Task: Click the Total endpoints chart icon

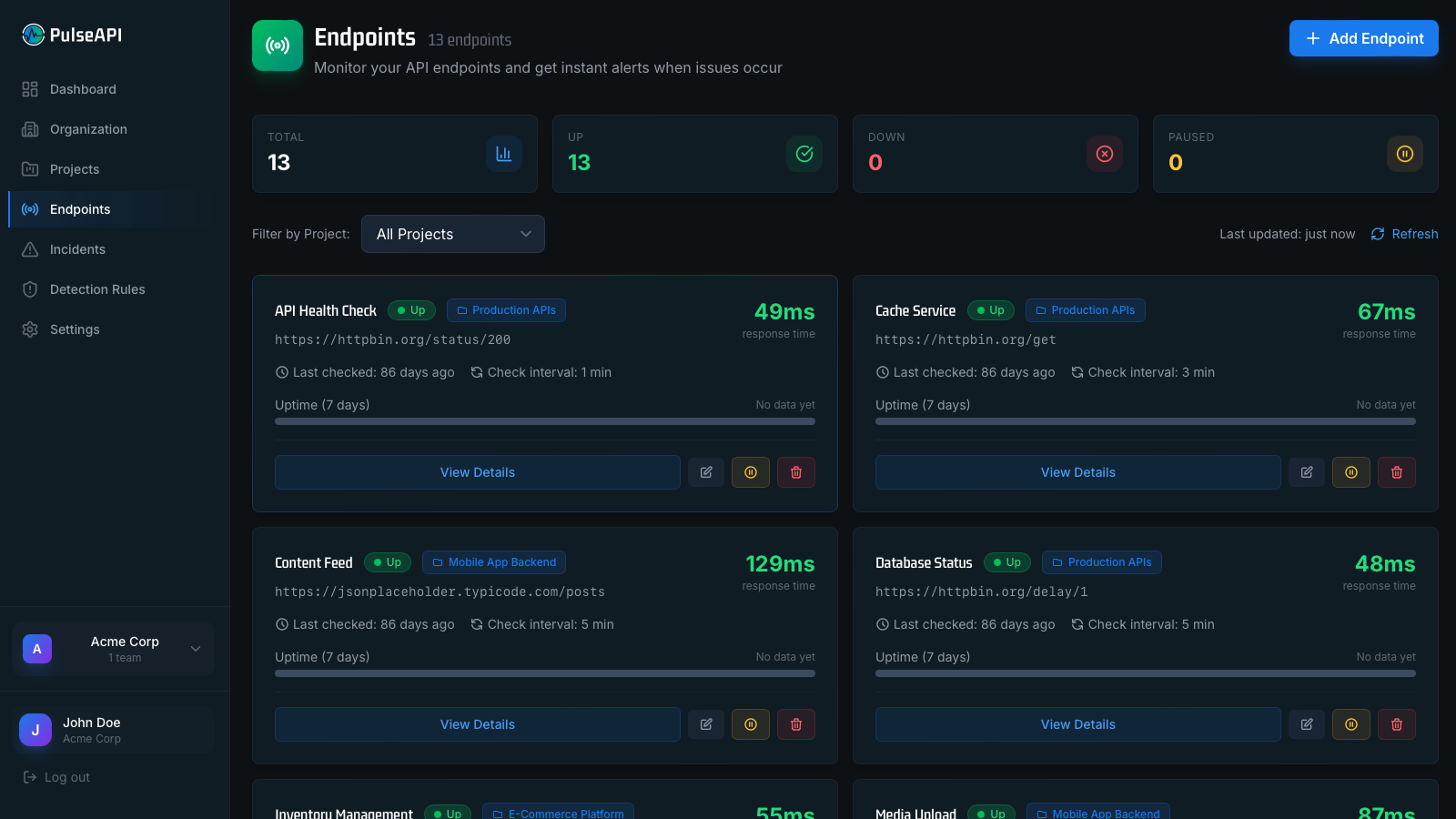Action: (504, 154)
